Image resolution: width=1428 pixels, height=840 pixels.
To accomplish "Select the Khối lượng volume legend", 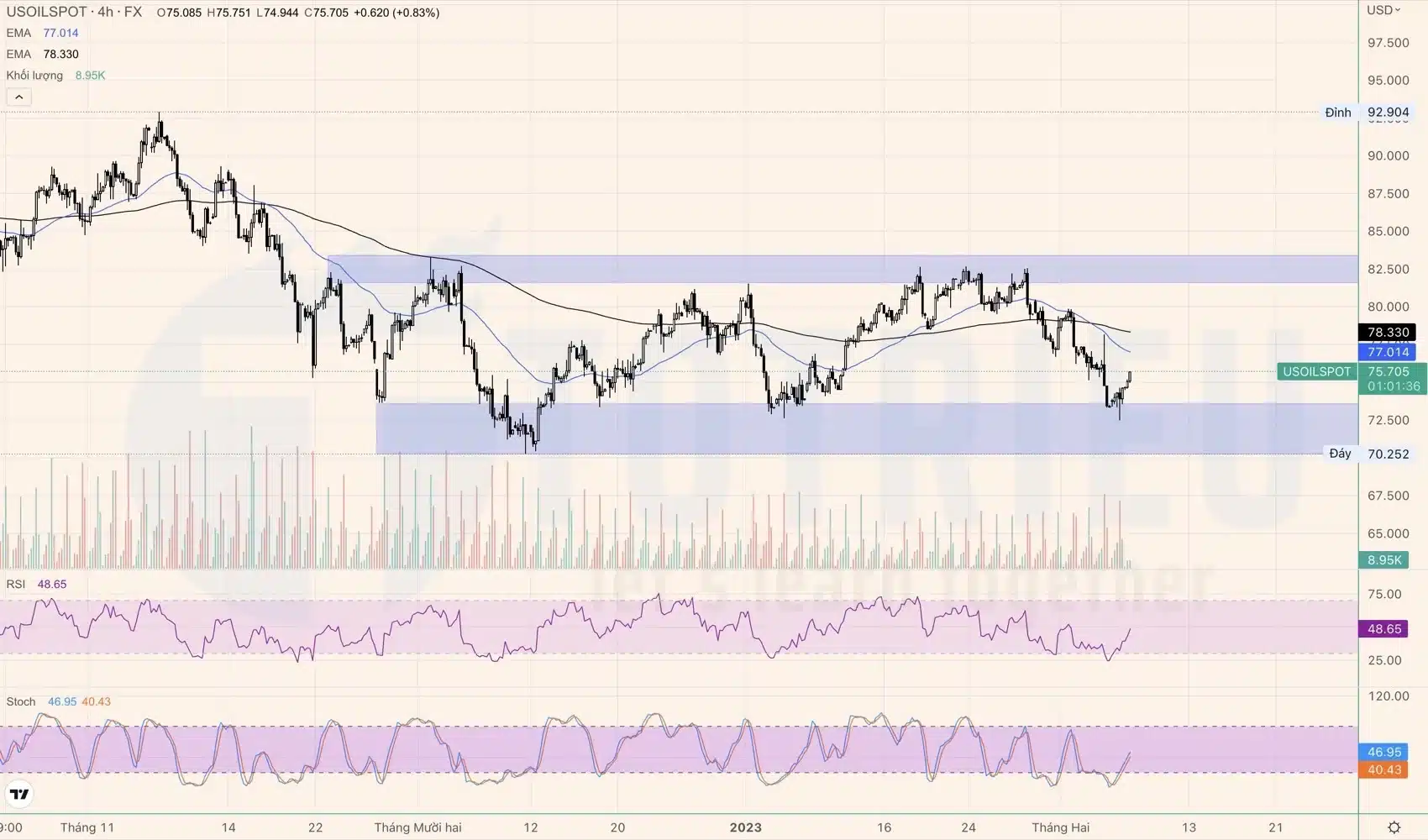I will [55, 76].
